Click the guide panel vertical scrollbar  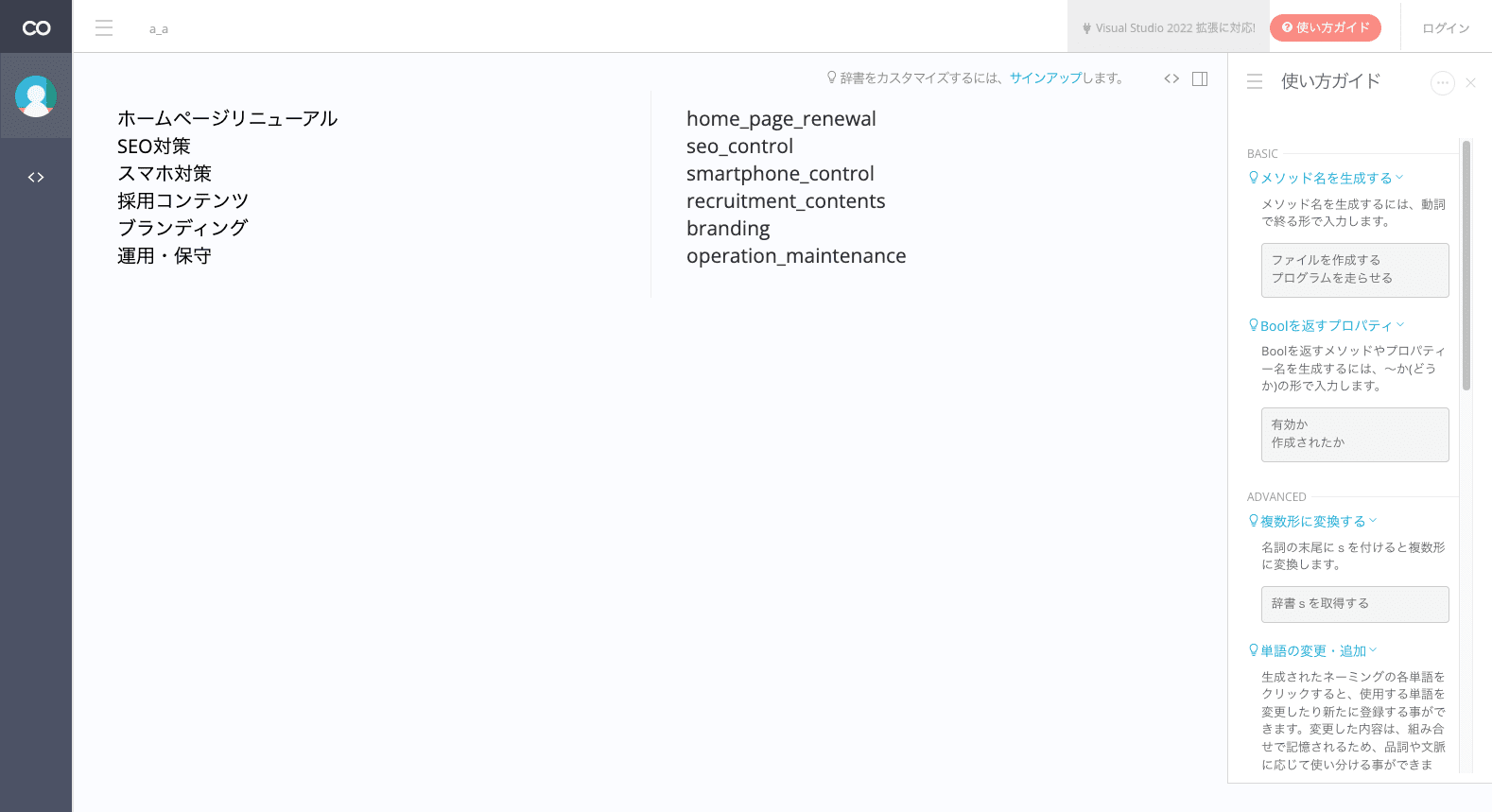[1466, 265]
